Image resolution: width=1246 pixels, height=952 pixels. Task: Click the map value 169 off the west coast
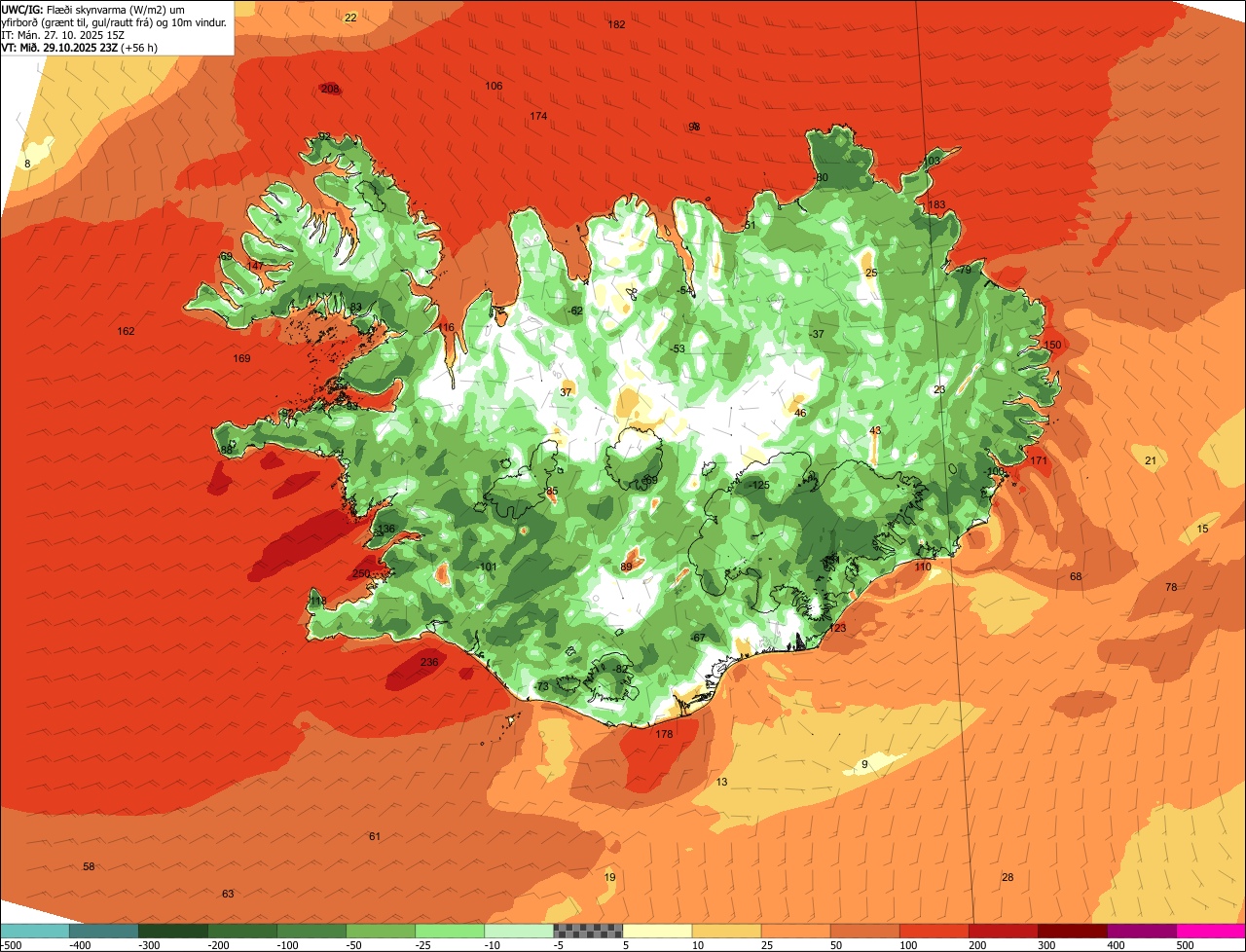click(241, 358)
